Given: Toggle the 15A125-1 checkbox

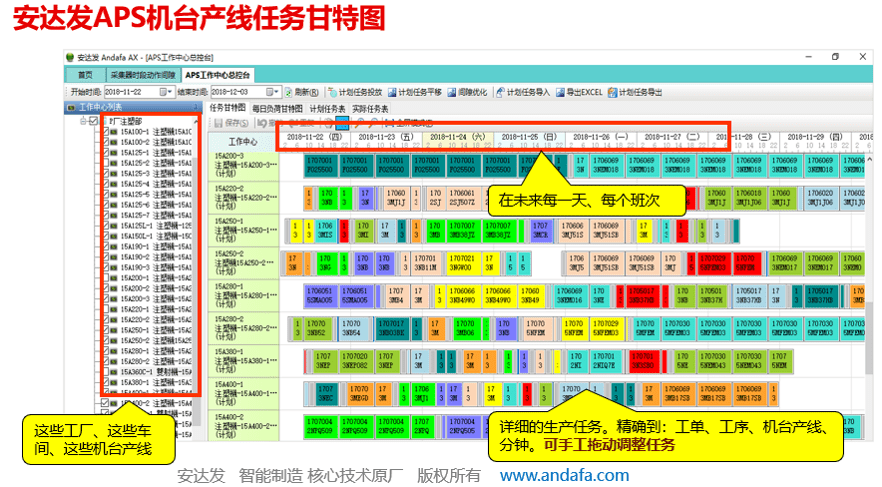Looking at the screenshot, I should pos(105,152).
